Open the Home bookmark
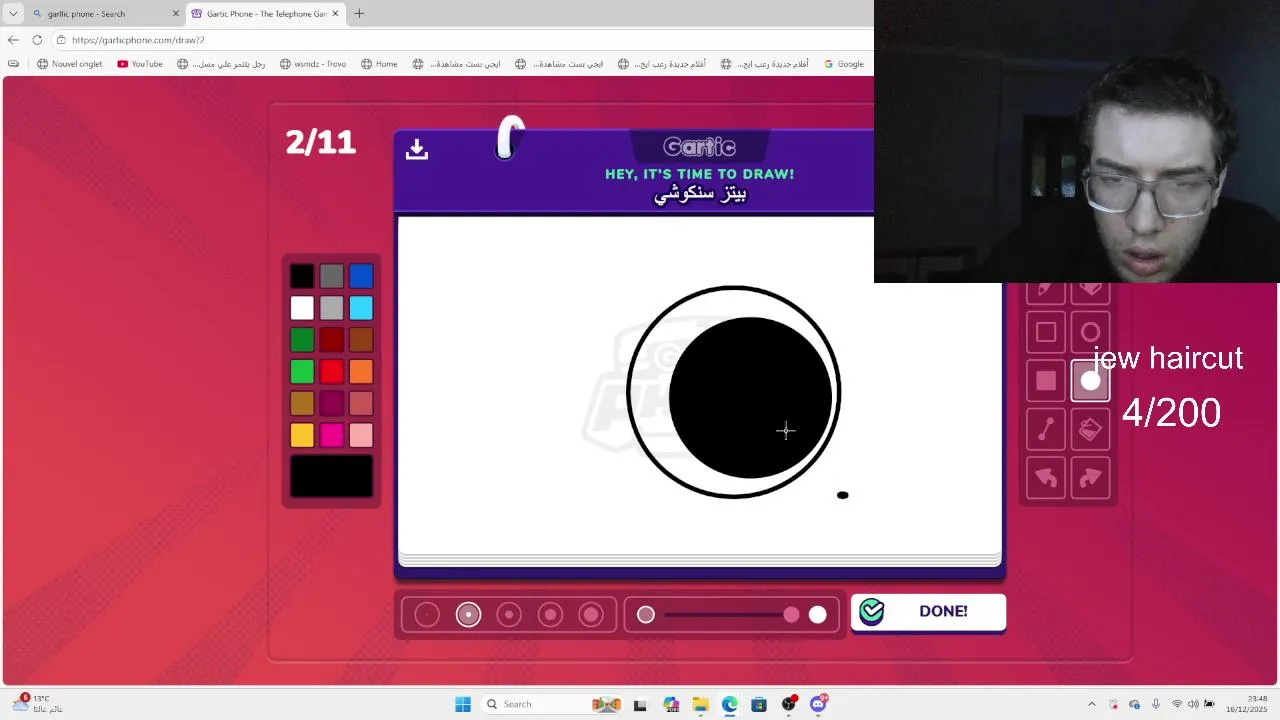The image size is (1280, 720). pyautogui.click(x=379, y=64)
